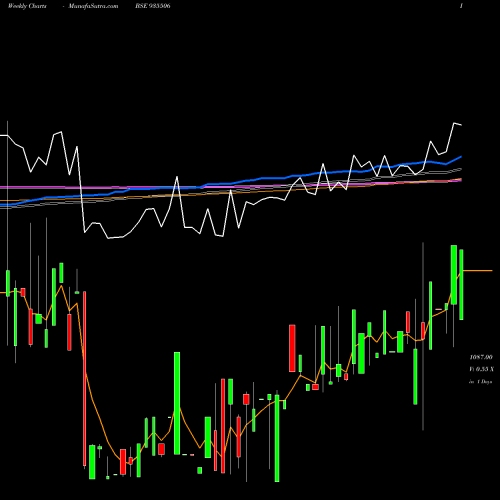Click the "BSE 935596" symbol text

click(153, 6)
